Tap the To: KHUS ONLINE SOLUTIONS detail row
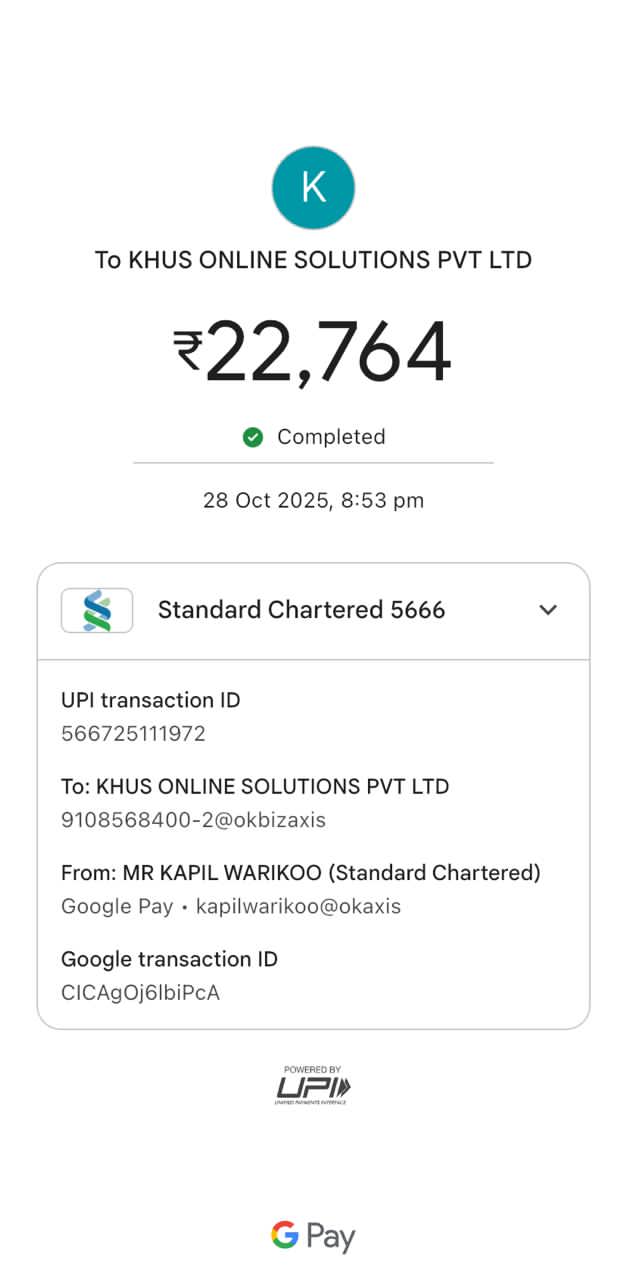The width and height of the screenshot is (627, 1280). click(x=255, y=786)
